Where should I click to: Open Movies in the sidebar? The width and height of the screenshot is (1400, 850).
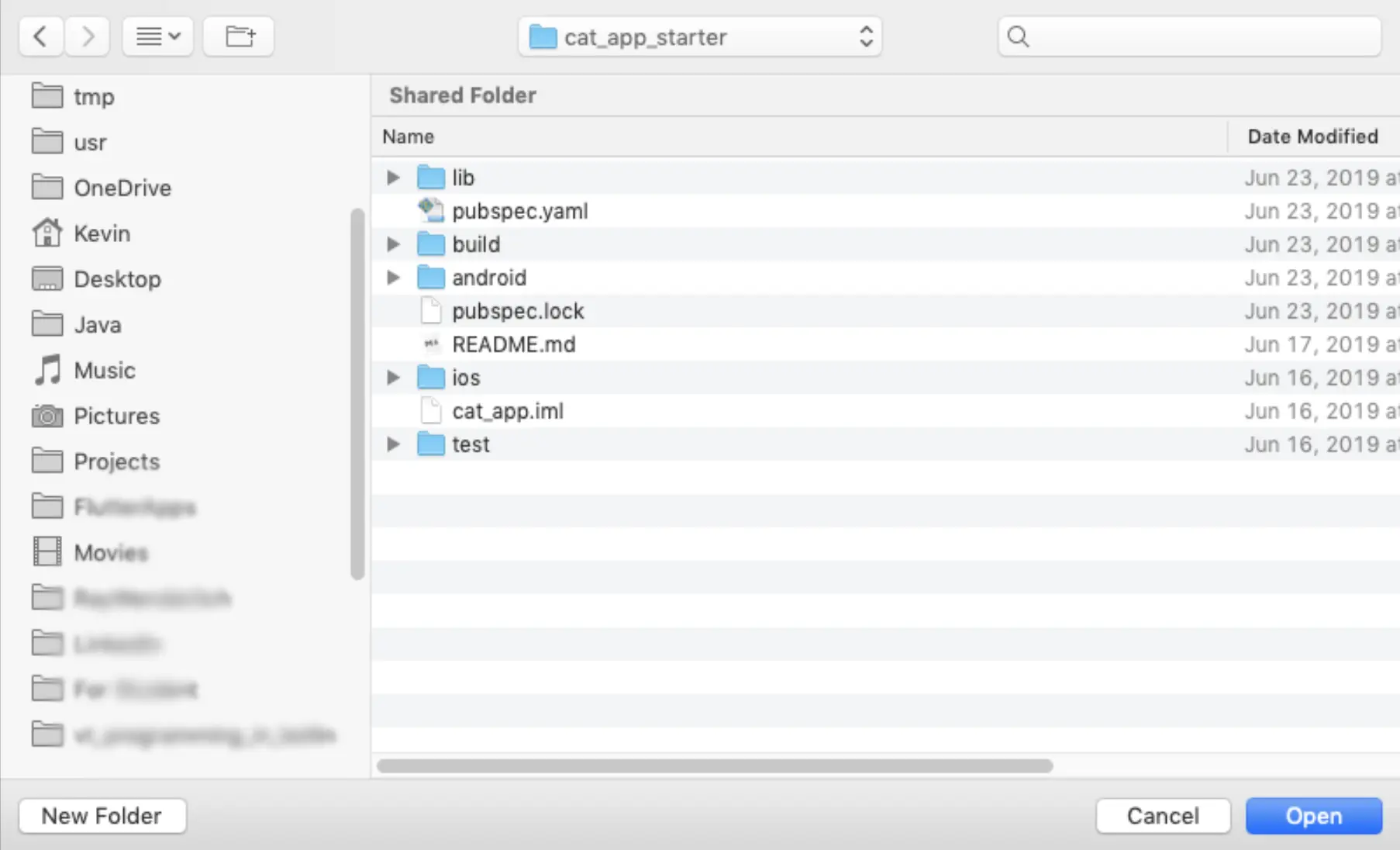tap(90, 553)
